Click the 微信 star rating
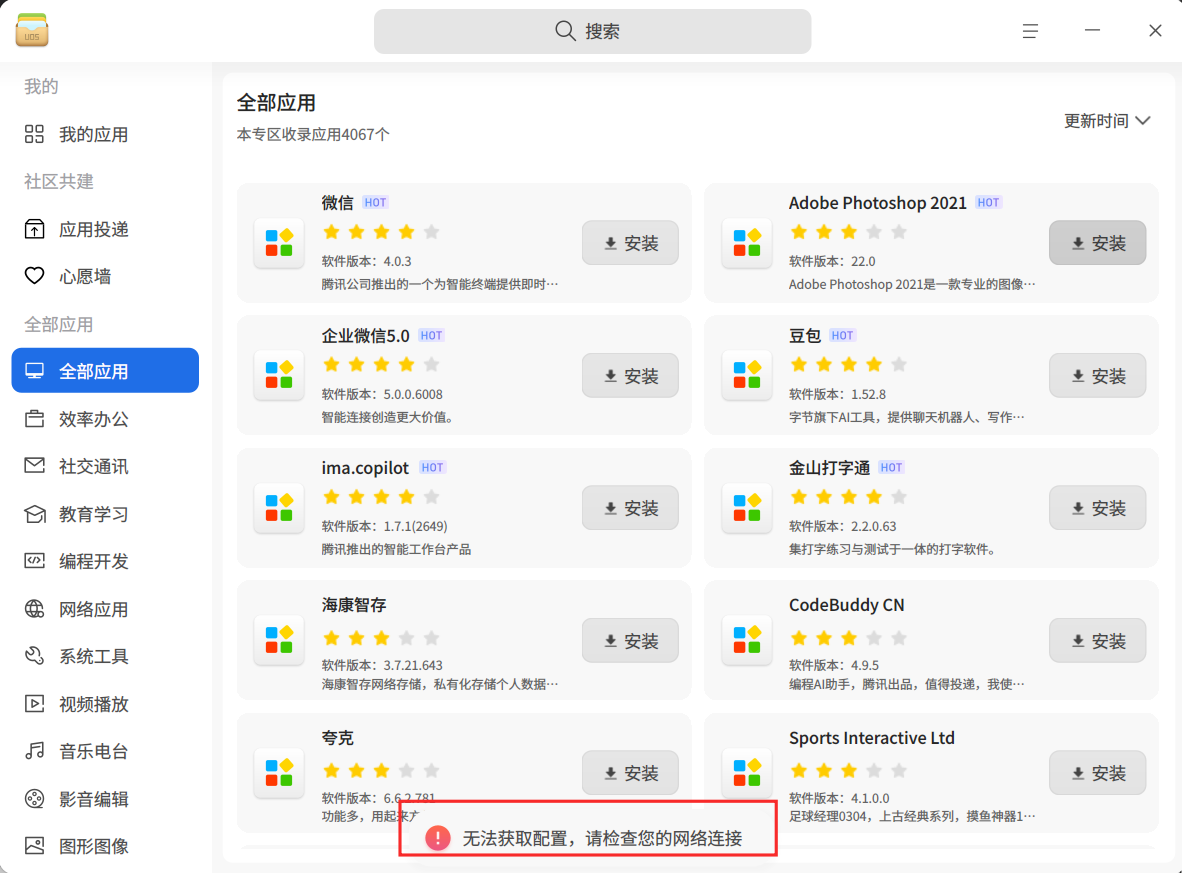This screenshot has width=1182, height=873. click(x=381, y=231)
